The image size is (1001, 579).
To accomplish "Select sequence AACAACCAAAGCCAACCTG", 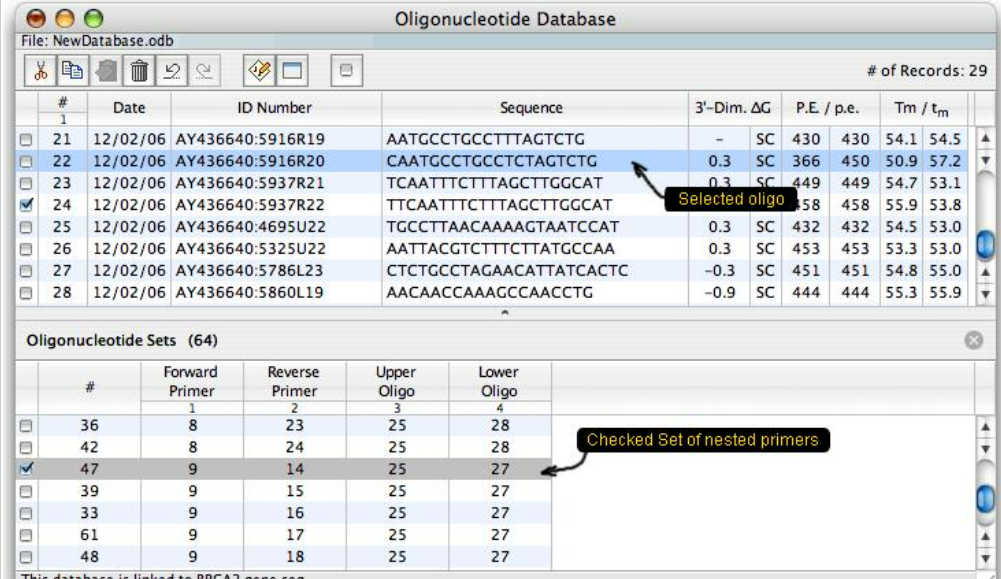I will pos(490,293).
